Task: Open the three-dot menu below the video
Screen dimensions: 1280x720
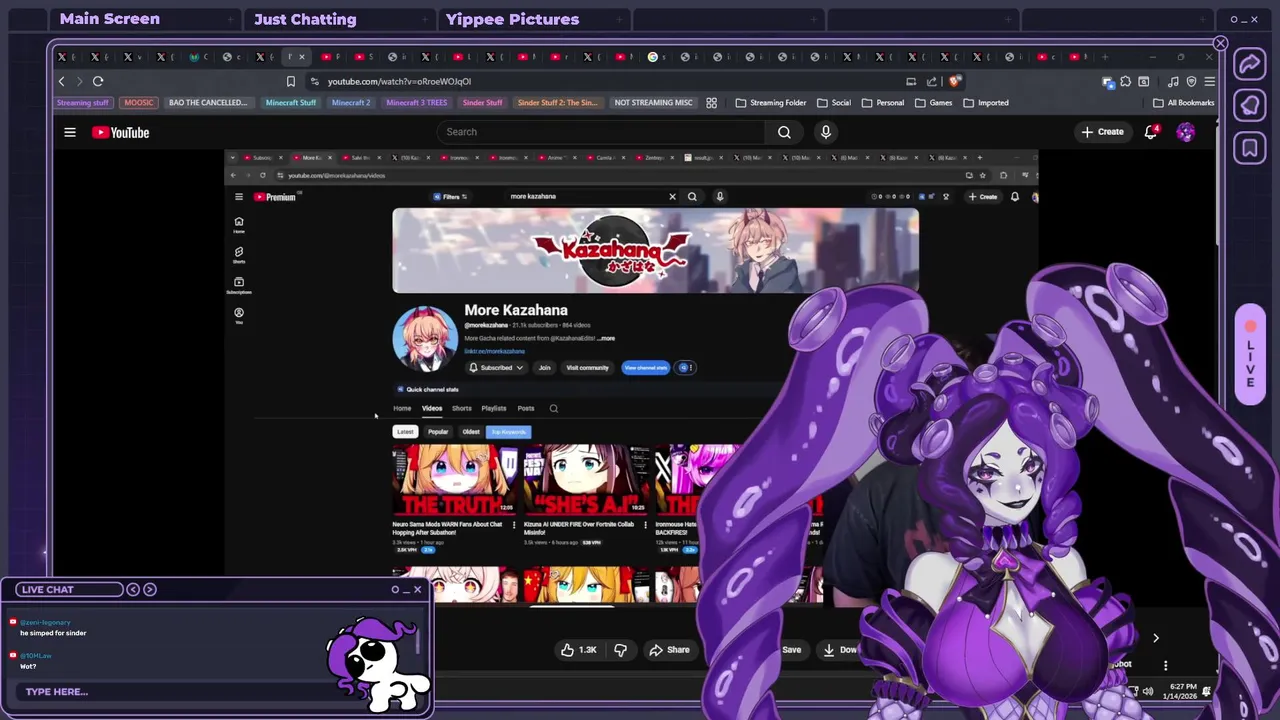Action: (1165, 665)
